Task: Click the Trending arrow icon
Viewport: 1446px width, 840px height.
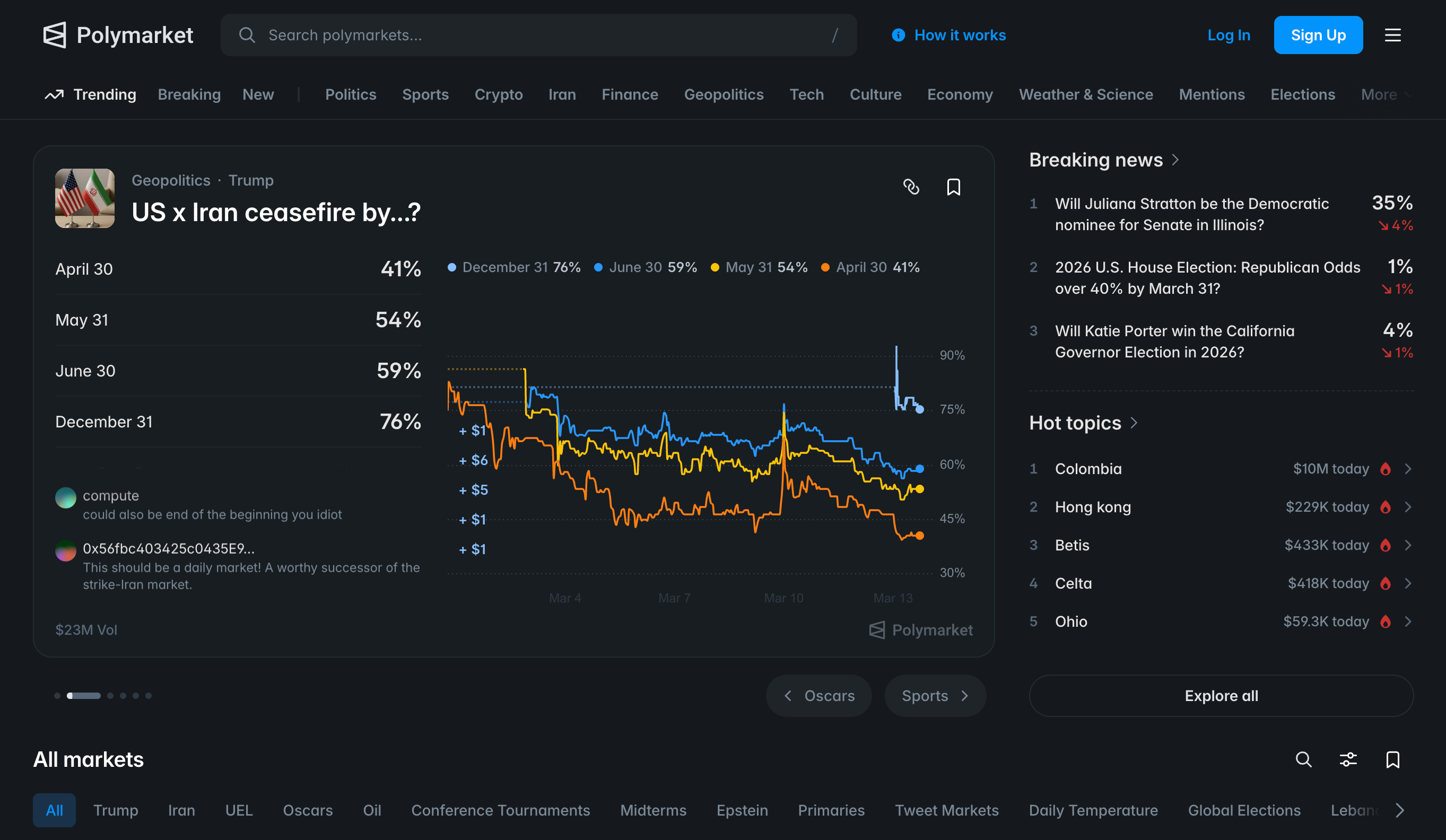Action: pos(55,95)
